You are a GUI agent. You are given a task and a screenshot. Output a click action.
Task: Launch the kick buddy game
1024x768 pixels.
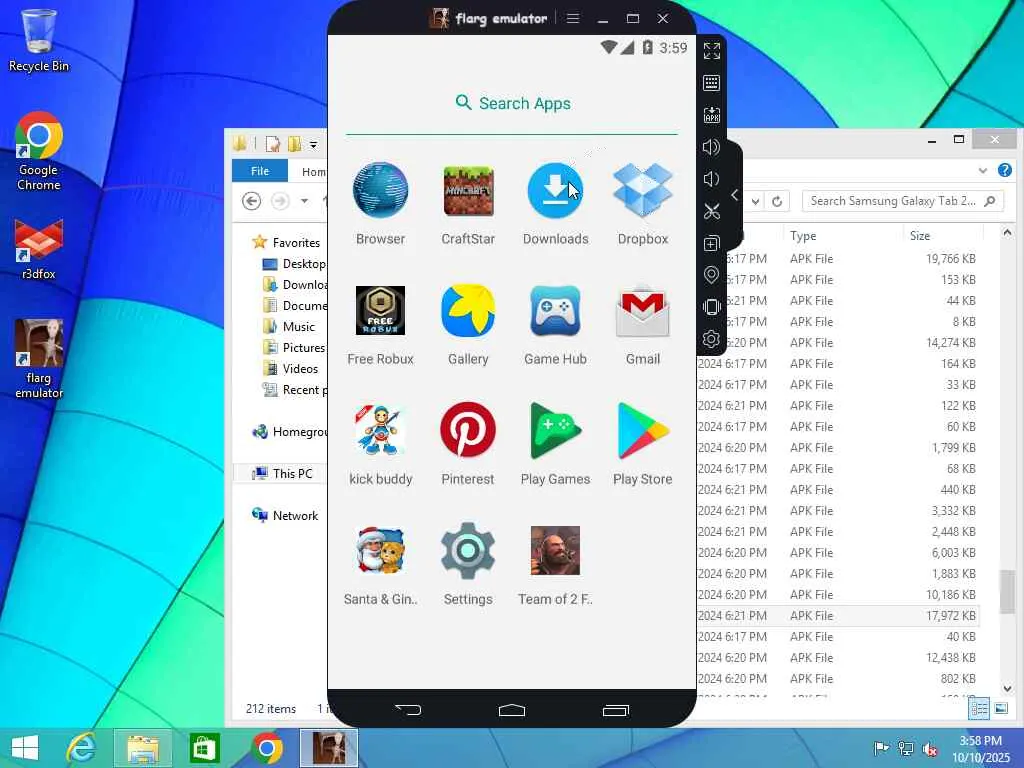coord(380,430)
